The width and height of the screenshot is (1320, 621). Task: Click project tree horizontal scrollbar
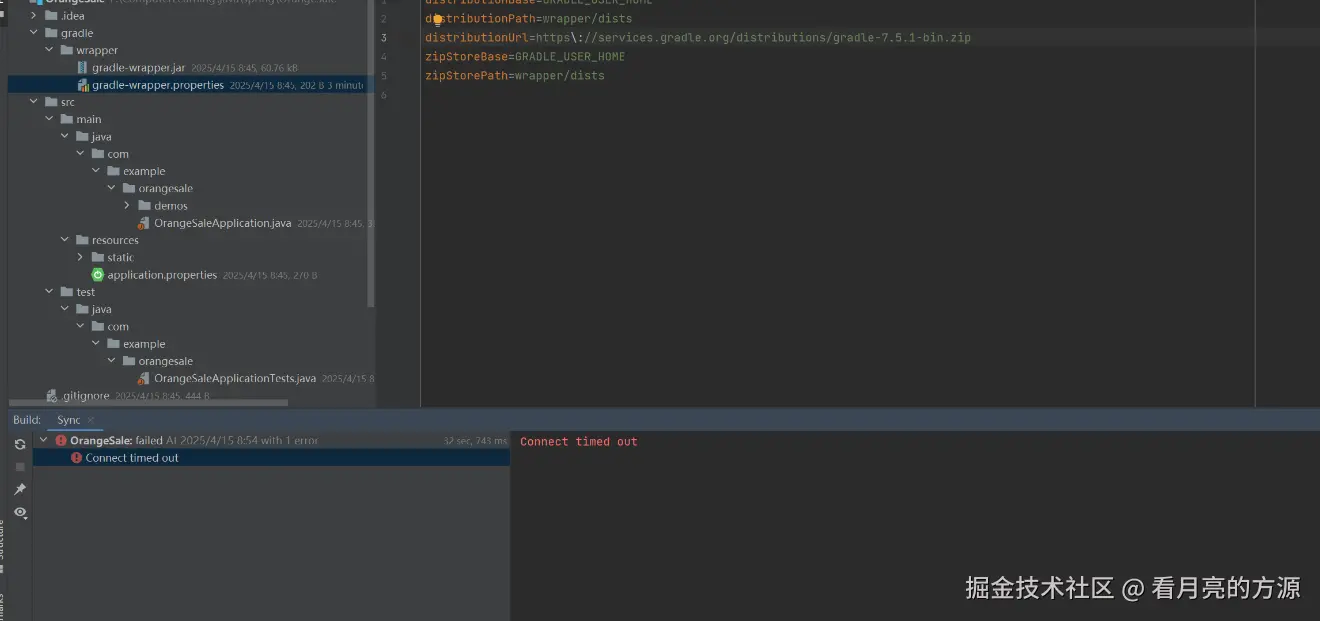click(148, 403)
